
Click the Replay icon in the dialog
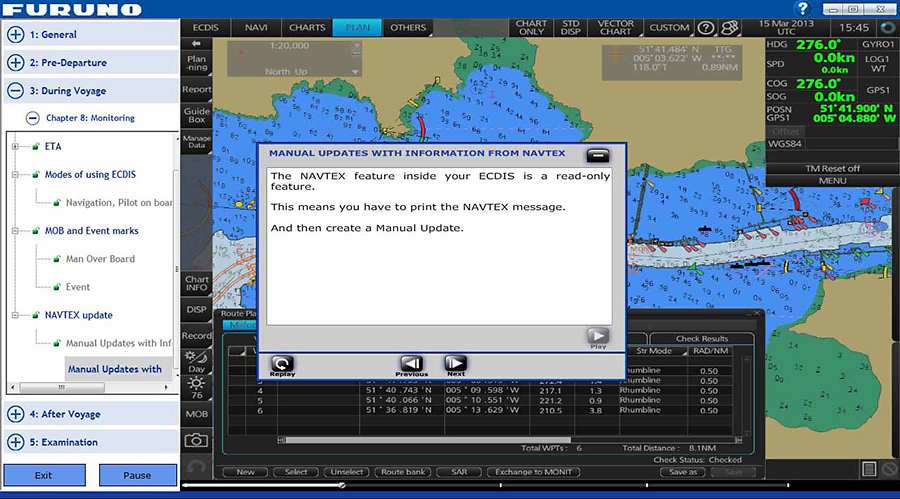(x=283, y=364)
